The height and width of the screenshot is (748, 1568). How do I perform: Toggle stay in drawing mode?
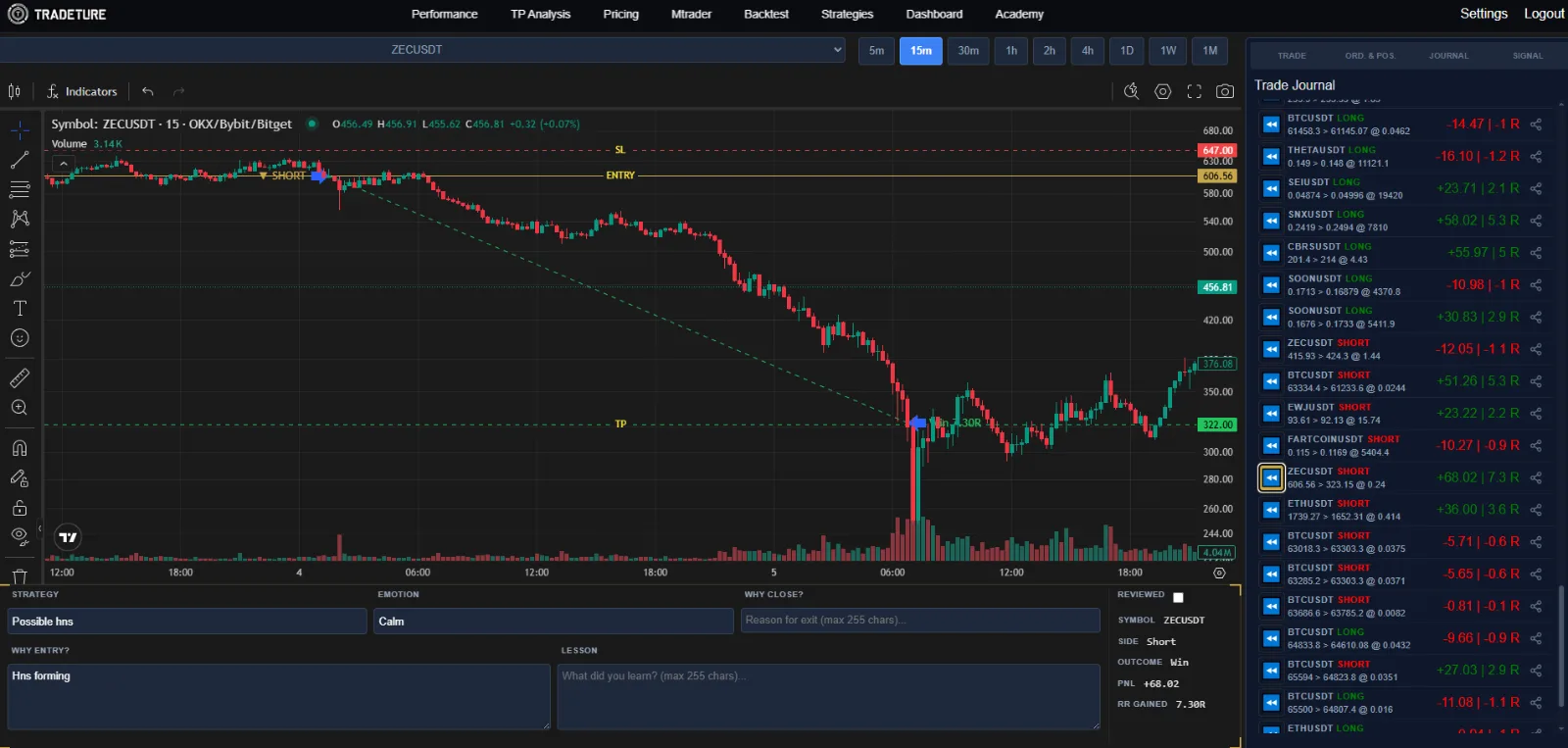(20, 478)
